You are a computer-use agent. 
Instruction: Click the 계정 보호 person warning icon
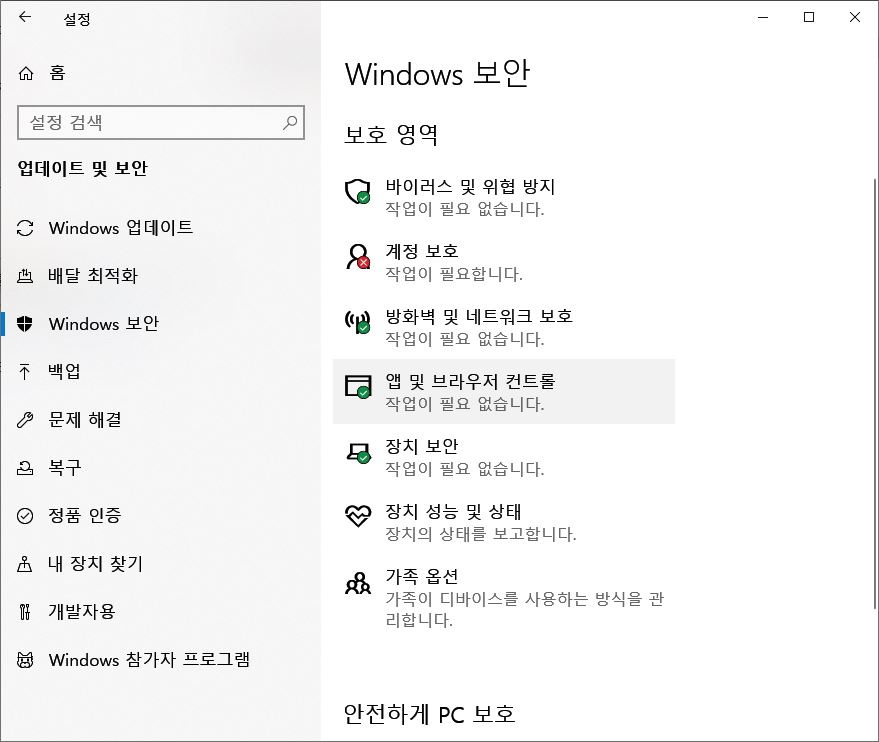pos(358,257)
